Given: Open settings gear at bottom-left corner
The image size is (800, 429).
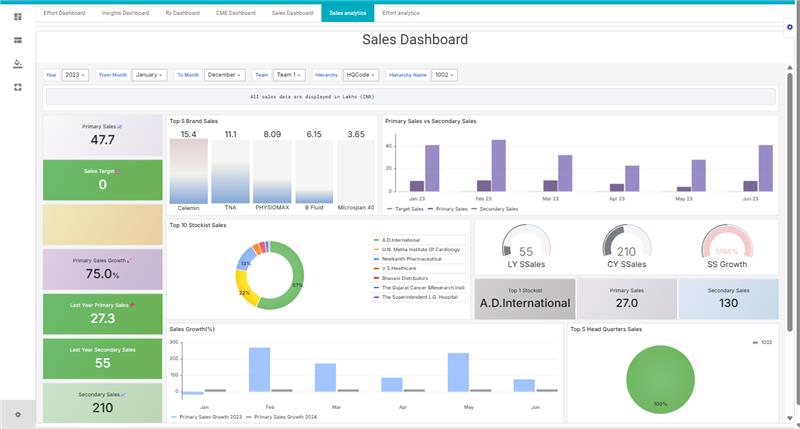Looking at the screenshot, I should tap(17, 414).
